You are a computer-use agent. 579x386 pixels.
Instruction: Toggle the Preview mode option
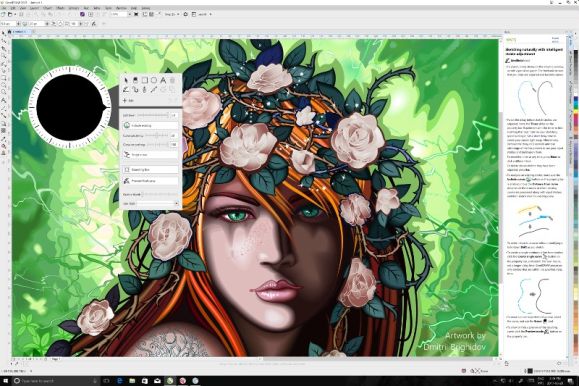coord(150,181)
